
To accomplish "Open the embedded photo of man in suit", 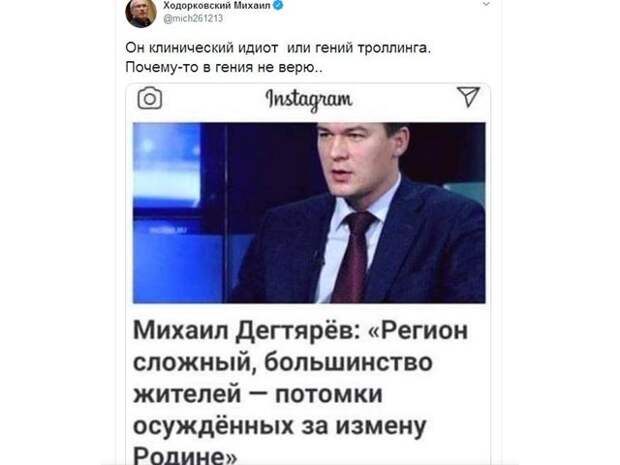I will 309,213.
